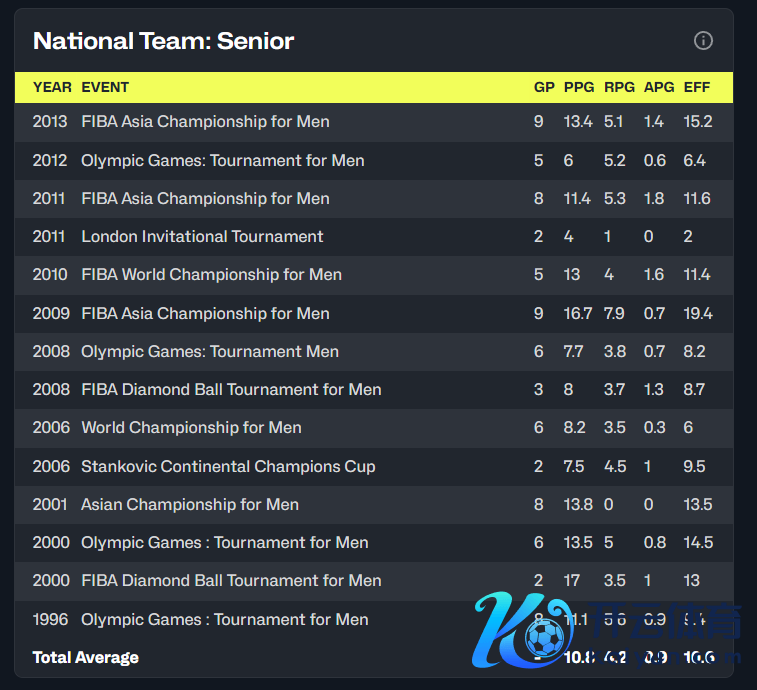This screenshot has height=690, width=757.
Task: Click Stankovic Continental Champions Cup event
Action: pyautogui.click(x=228, y=467)
